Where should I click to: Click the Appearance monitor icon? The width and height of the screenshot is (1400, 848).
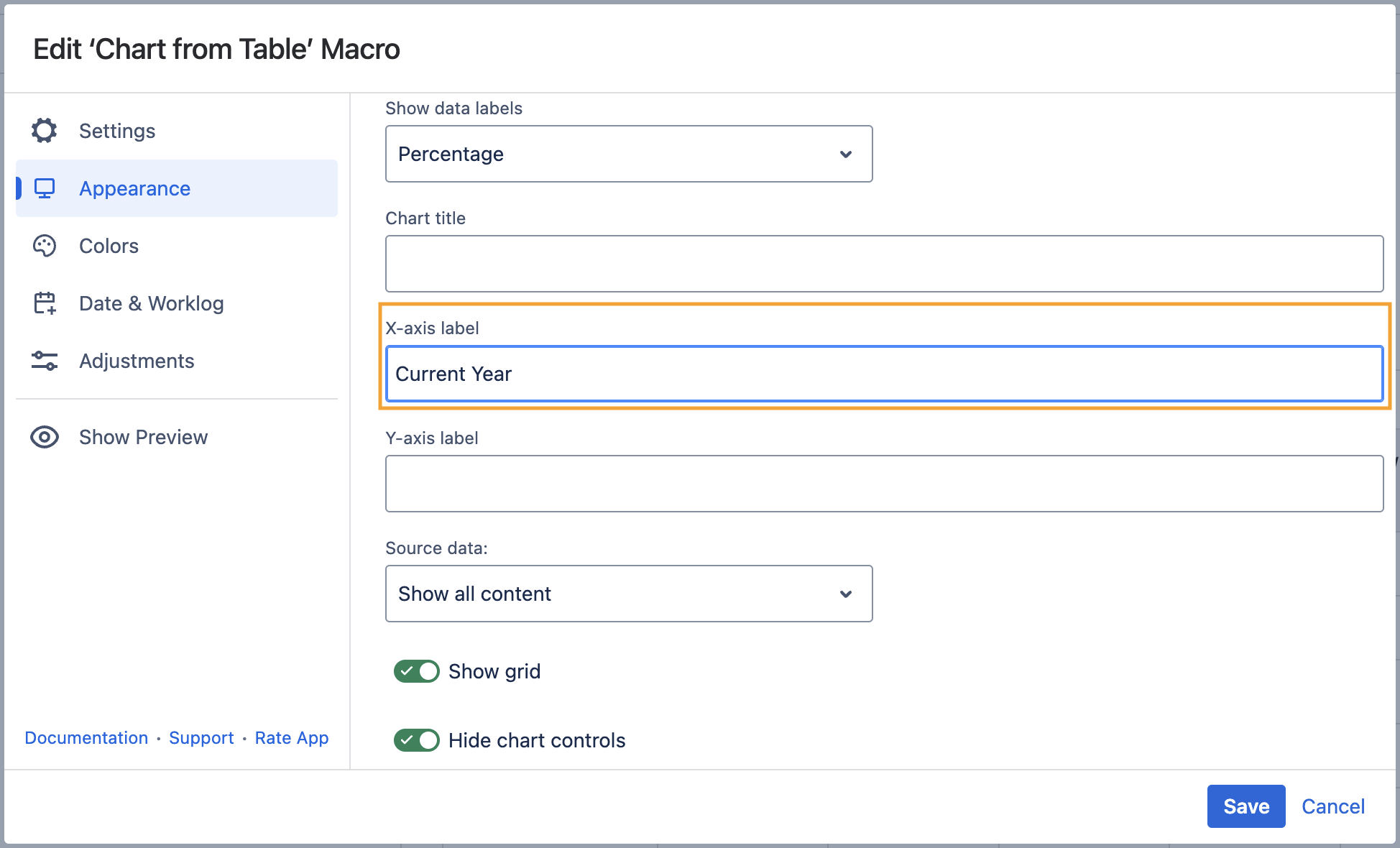coord(45,188)
